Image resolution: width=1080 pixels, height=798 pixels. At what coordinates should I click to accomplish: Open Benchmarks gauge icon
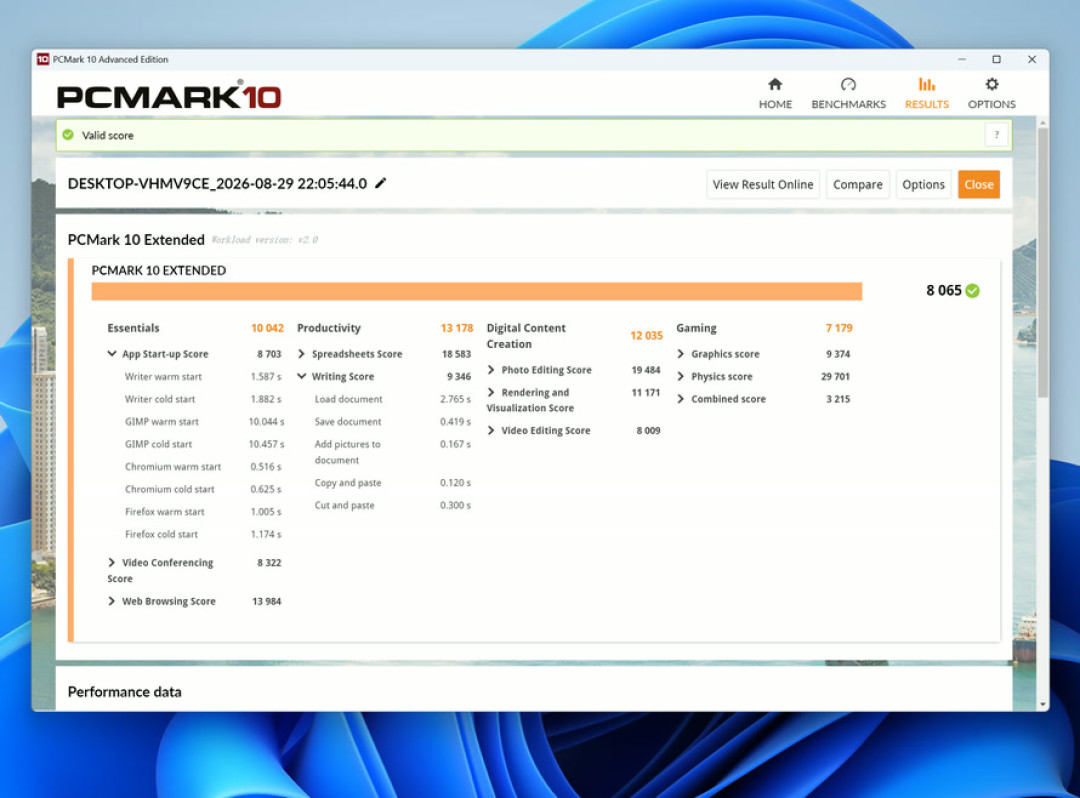pyautogui.click(x=848, y=85)
